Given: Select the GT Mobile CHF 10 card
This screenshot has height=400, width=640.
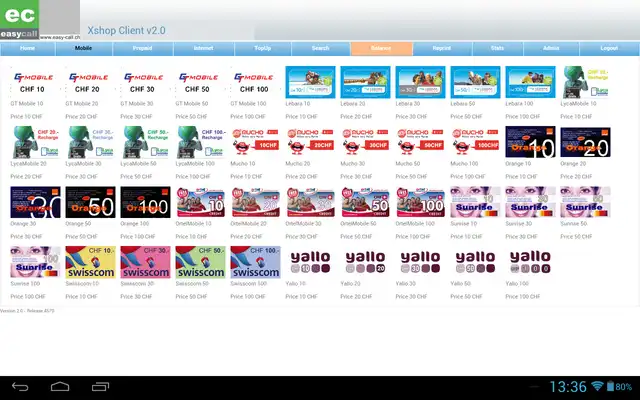Looking at the screenshot, I should coord(35,82).
